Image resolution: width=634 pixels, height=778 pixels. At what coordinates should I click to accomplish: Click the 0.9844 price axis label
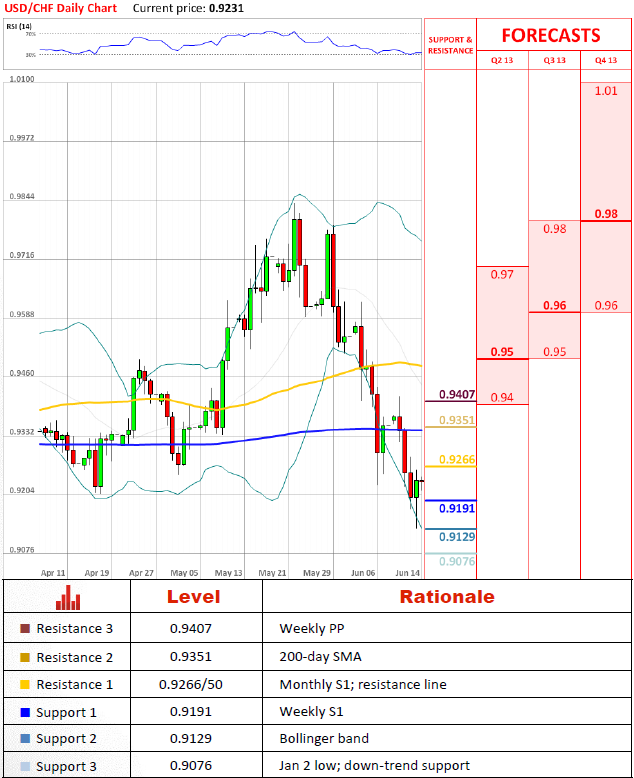(x=22, y=196)
